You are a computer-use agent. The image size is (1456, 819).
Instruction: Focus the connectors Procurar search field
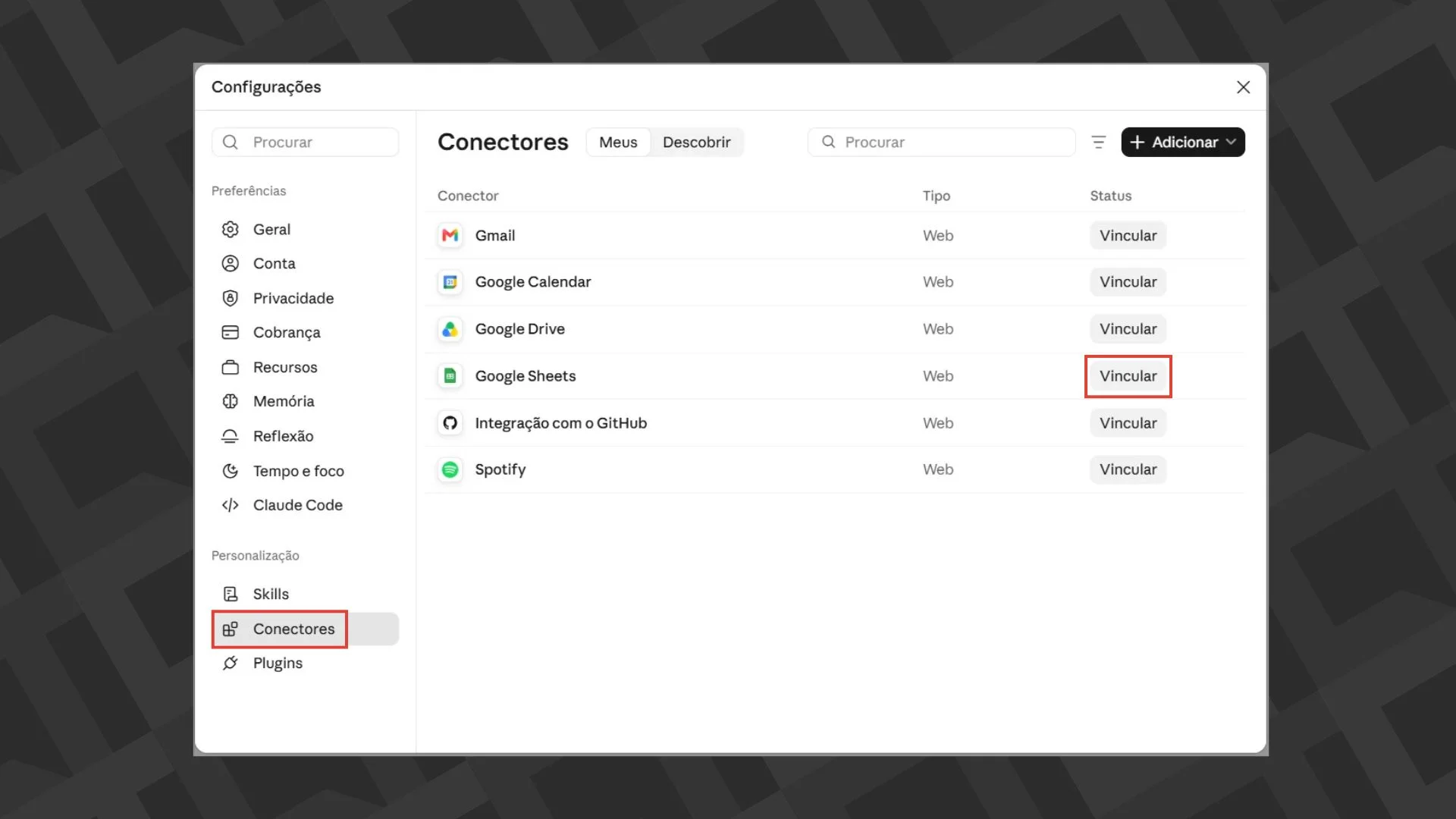pyautogui.click(x=941, y=142)
